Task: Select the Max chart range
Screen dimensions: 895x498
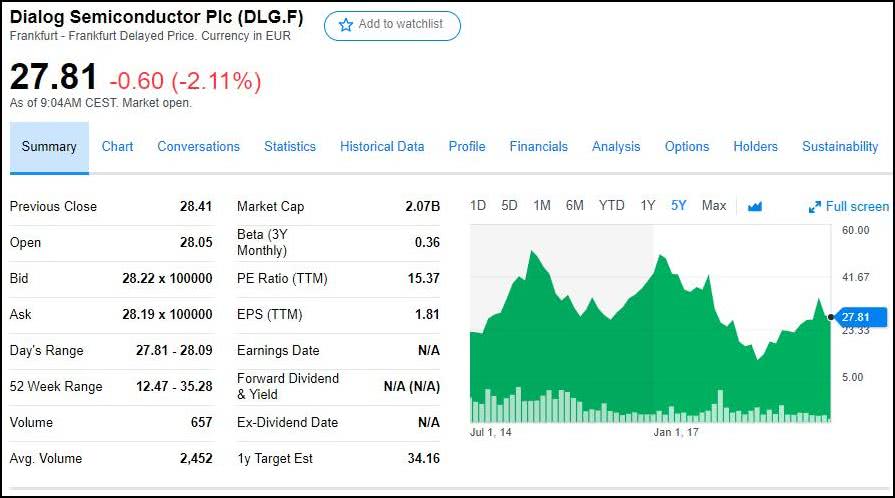Action: [714, 206]
